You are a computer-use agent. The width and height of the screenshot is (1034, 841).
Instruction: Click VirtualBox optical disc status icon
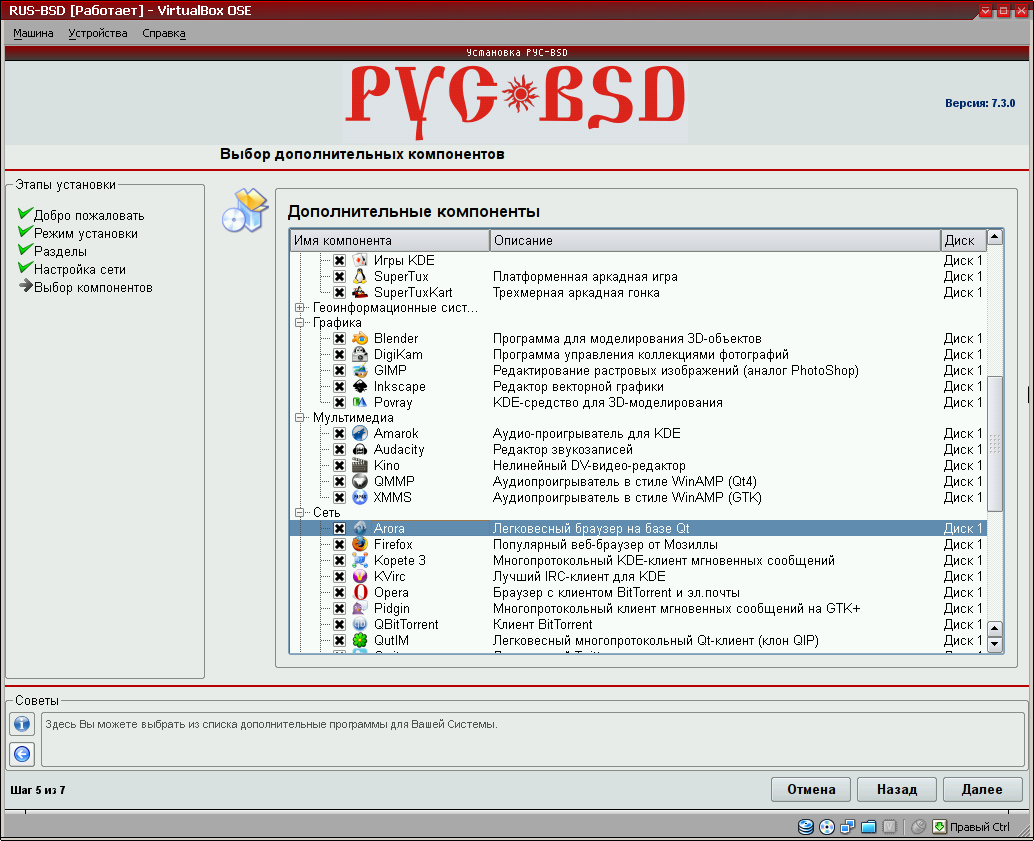point(827,826)
